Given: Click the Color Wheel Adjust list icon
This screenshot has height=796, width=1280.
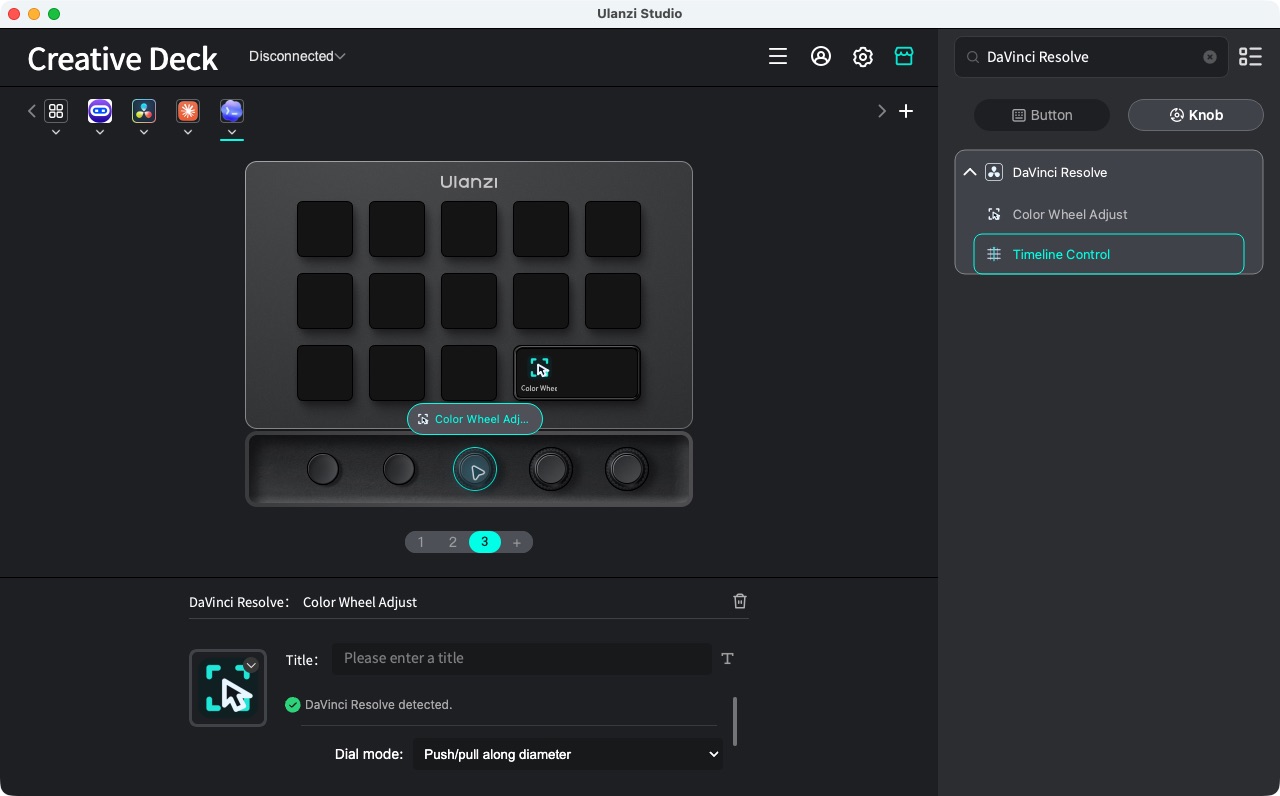Looking at the screenshot, I should (x=994, y=214).
